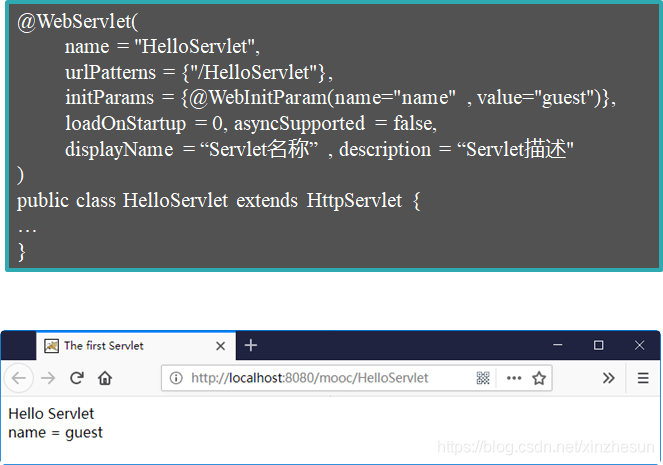This screenshot has height=465, width=663.
Task: Go back with the browser back arrow
Action: coord(19,377)
